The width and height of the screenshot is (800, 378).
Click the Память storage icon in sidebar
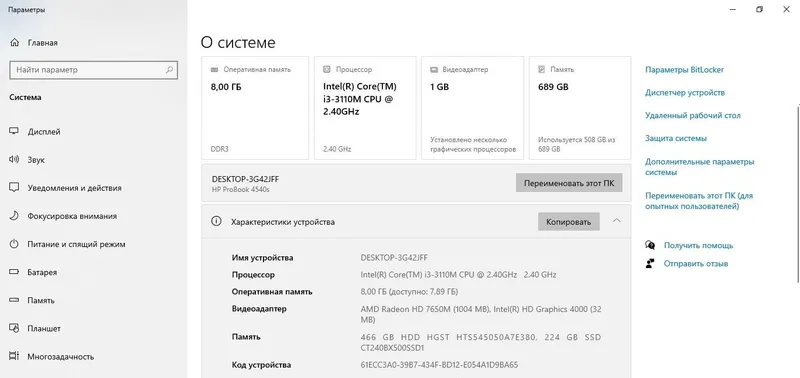point(14,300)
